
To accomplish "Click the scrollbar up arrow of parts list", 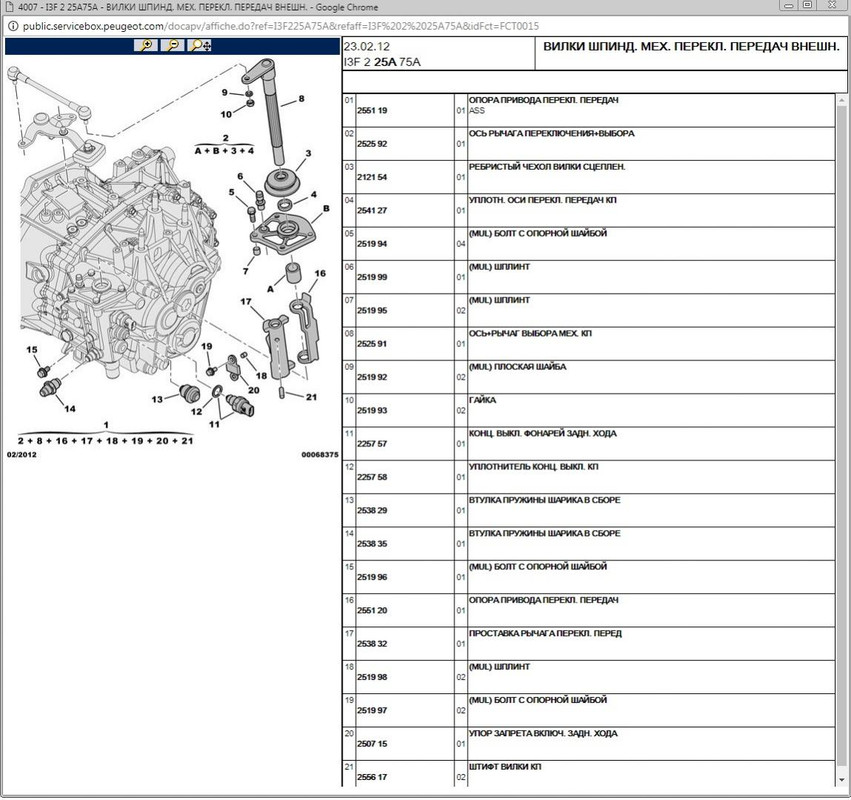I will click(x=842, y=101).
